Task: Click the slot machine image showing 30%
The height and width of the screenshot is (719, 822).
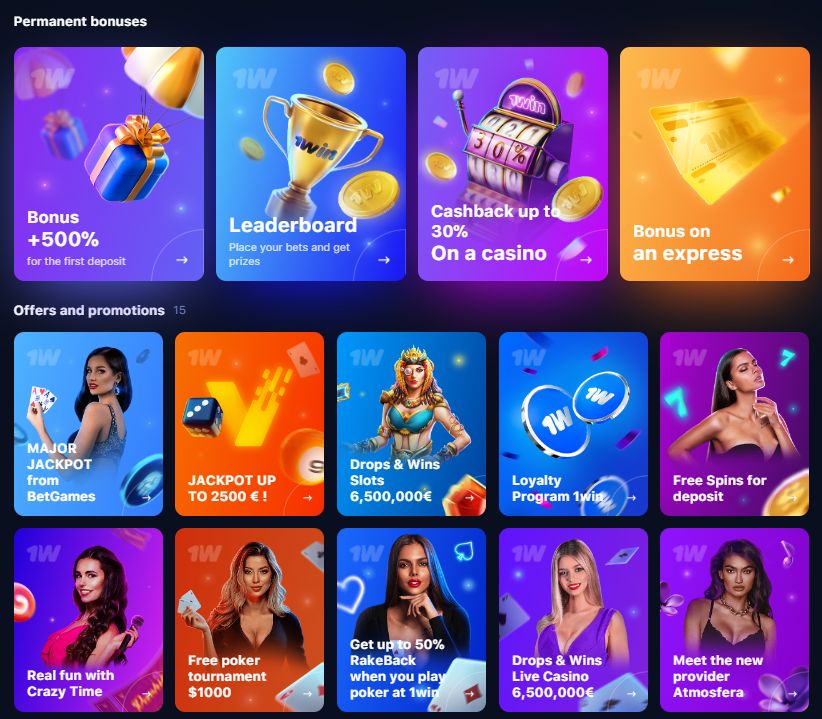Action: coord(511,144)
